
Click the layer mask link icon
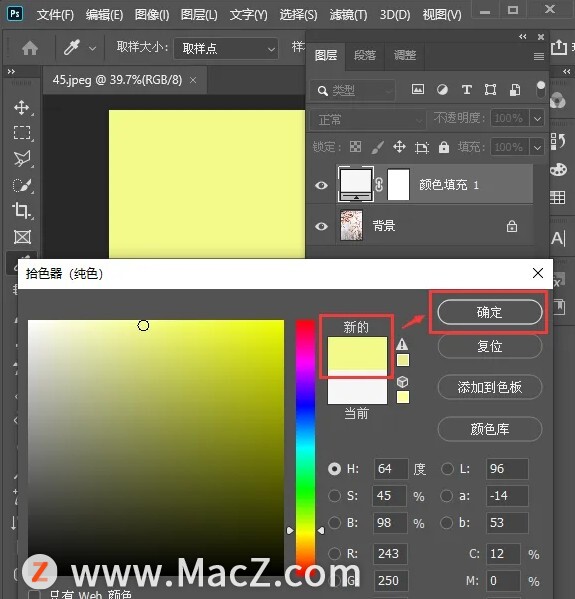click(378, 185)
